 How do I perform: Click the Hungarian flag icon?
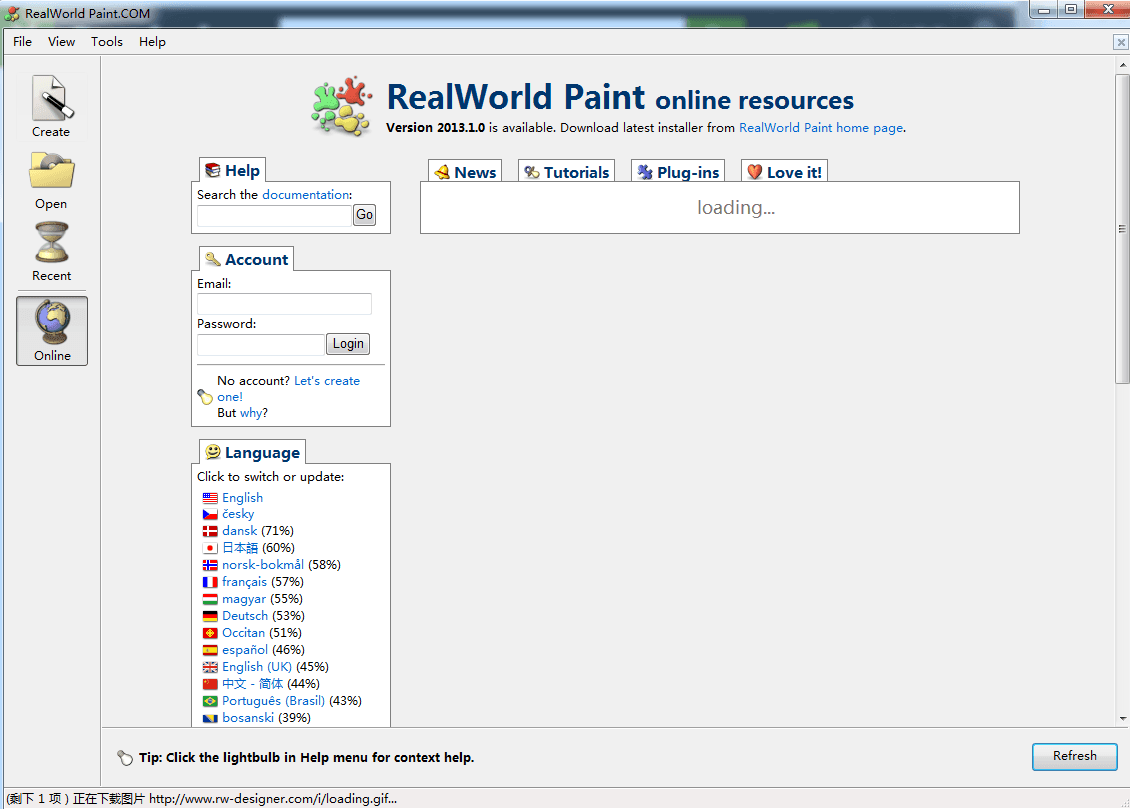click(x=210, y=599)
